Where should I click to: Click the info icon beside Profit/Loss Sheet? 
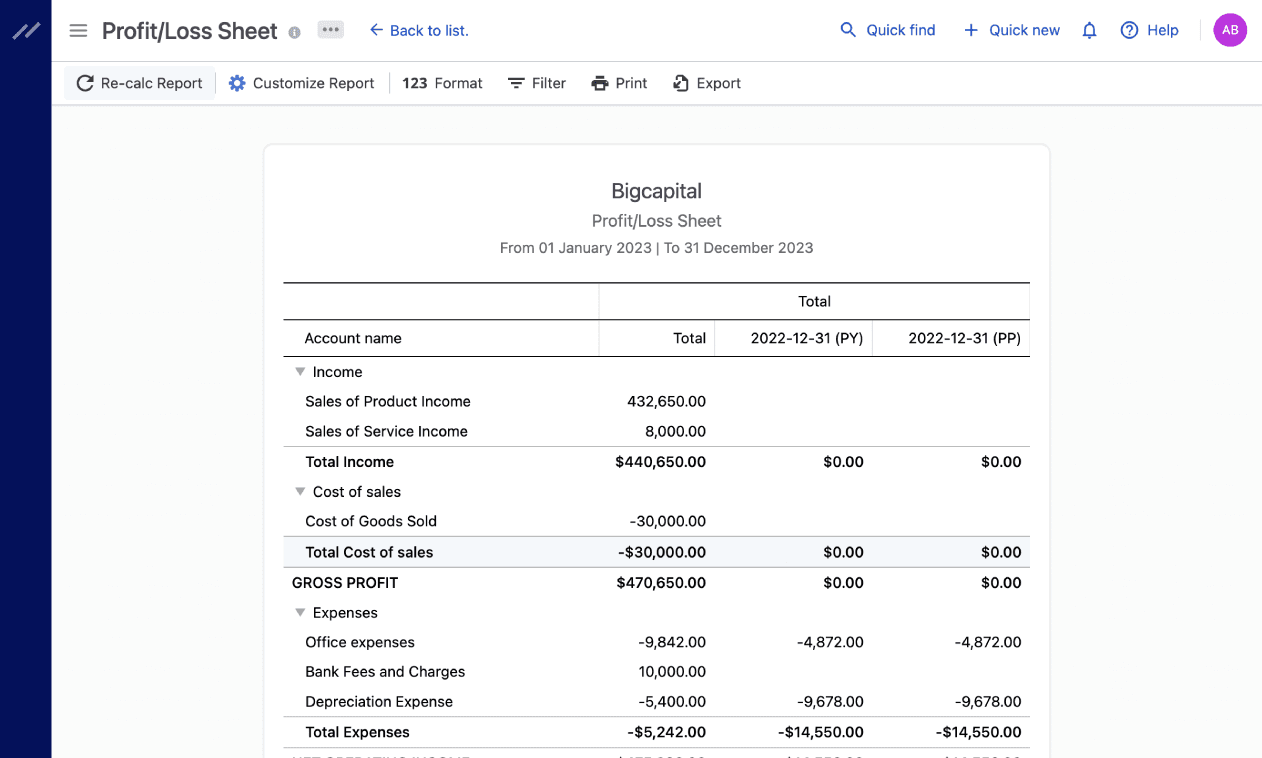(294, 32)
